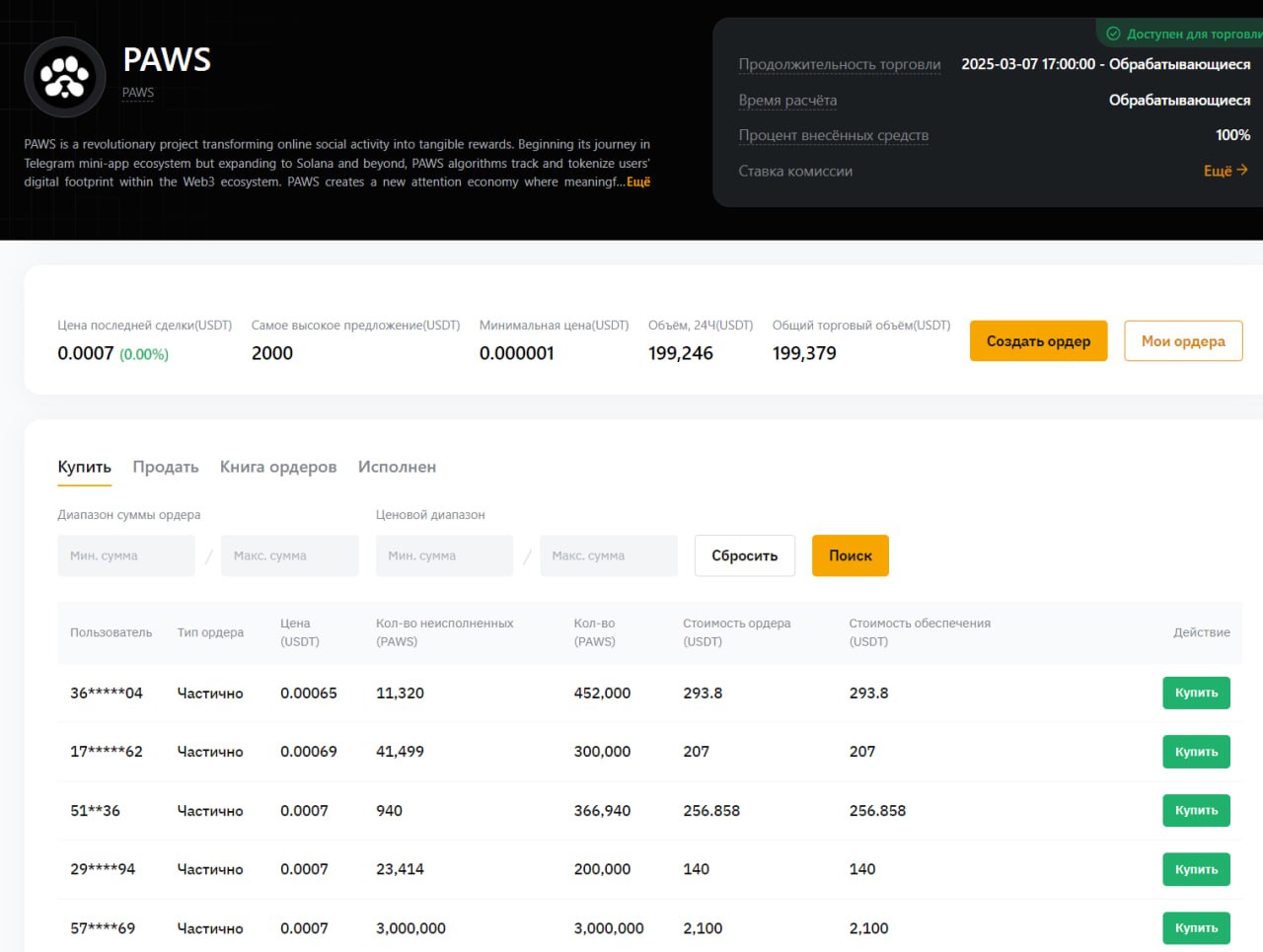This screenshot has width=1263, height=952.
Task: Click the Тип ордера column header
Action: [x=210, y=632]
